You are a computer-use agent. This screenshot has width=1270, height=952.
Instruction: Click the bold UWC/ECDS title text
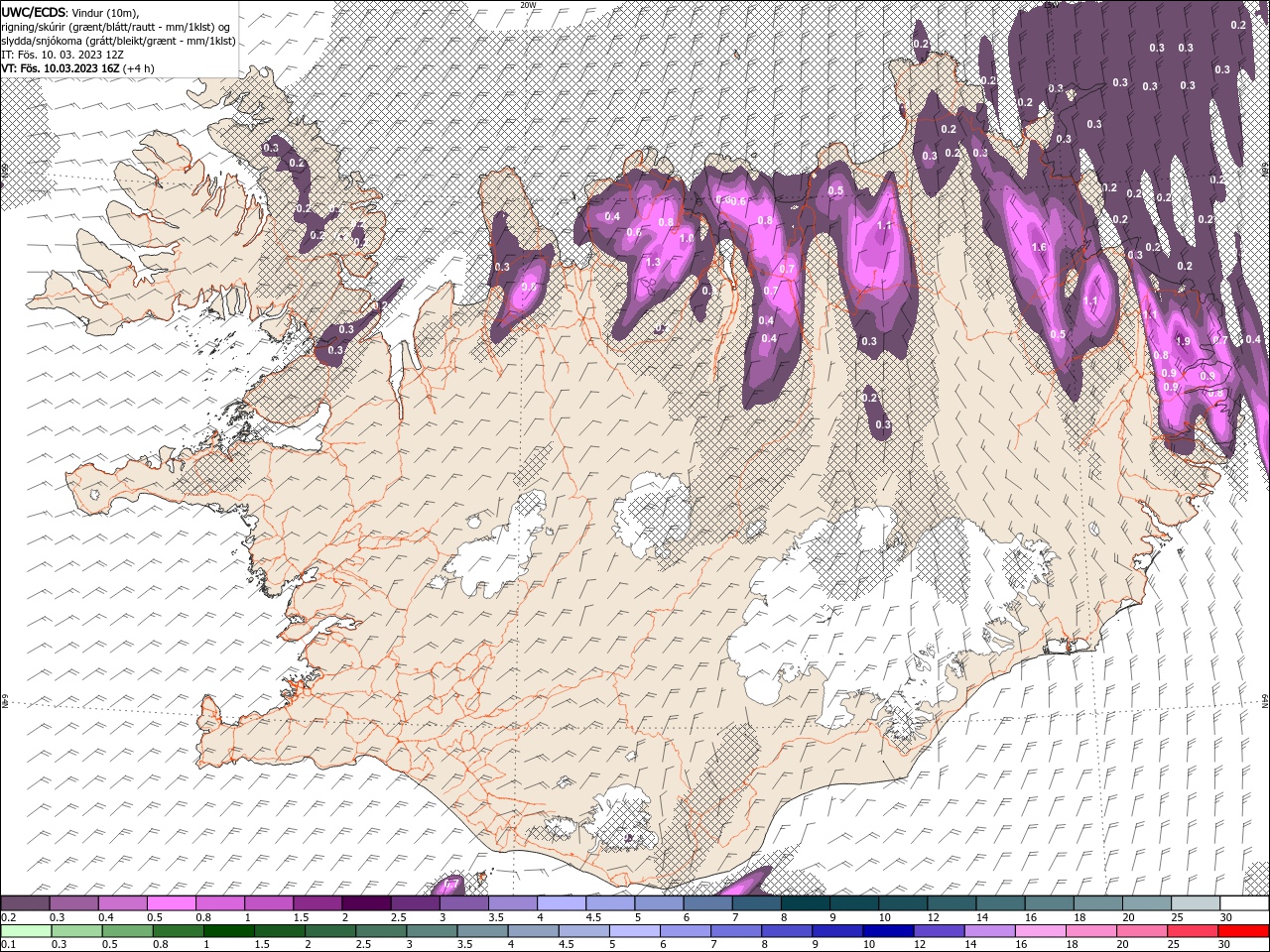tap(34, 12)
